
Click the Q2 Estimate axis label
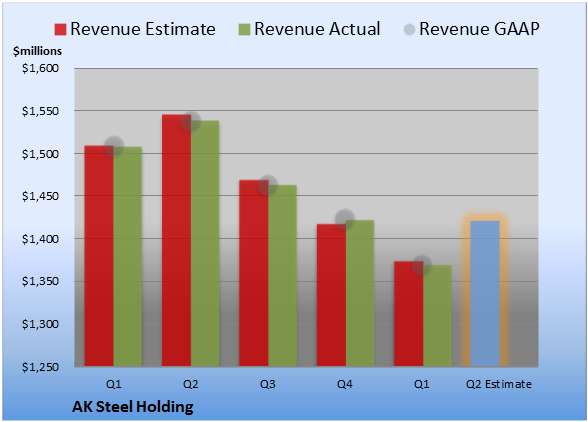click(499, 384)
